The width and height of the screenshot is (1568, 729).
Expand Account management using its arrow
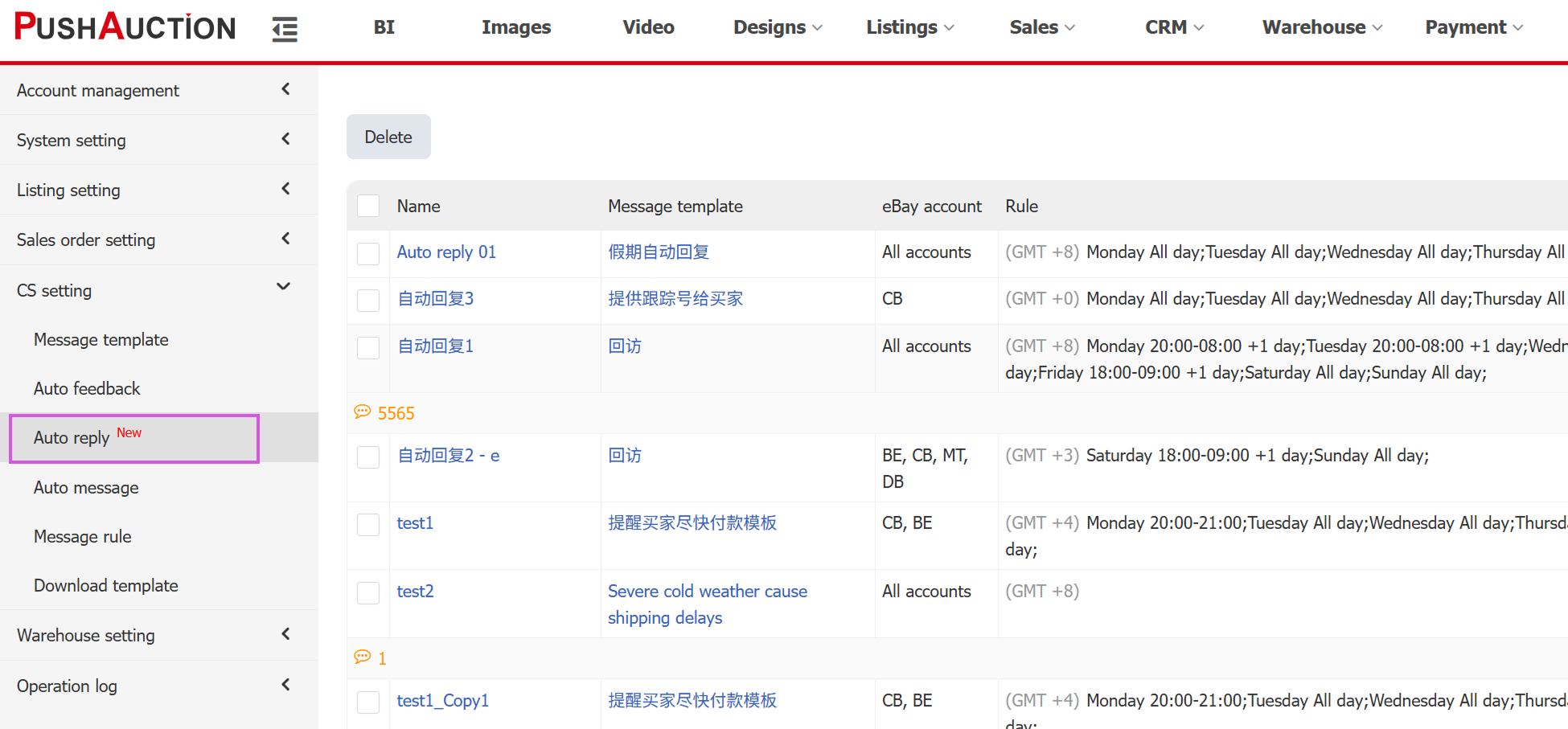pyautogui.click(x=285, y=89)
